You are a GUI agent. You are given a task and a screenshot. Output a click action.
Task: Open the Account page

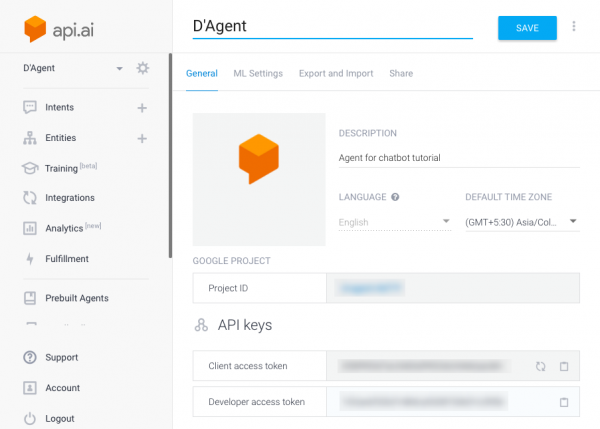click(x=63, y=388)
